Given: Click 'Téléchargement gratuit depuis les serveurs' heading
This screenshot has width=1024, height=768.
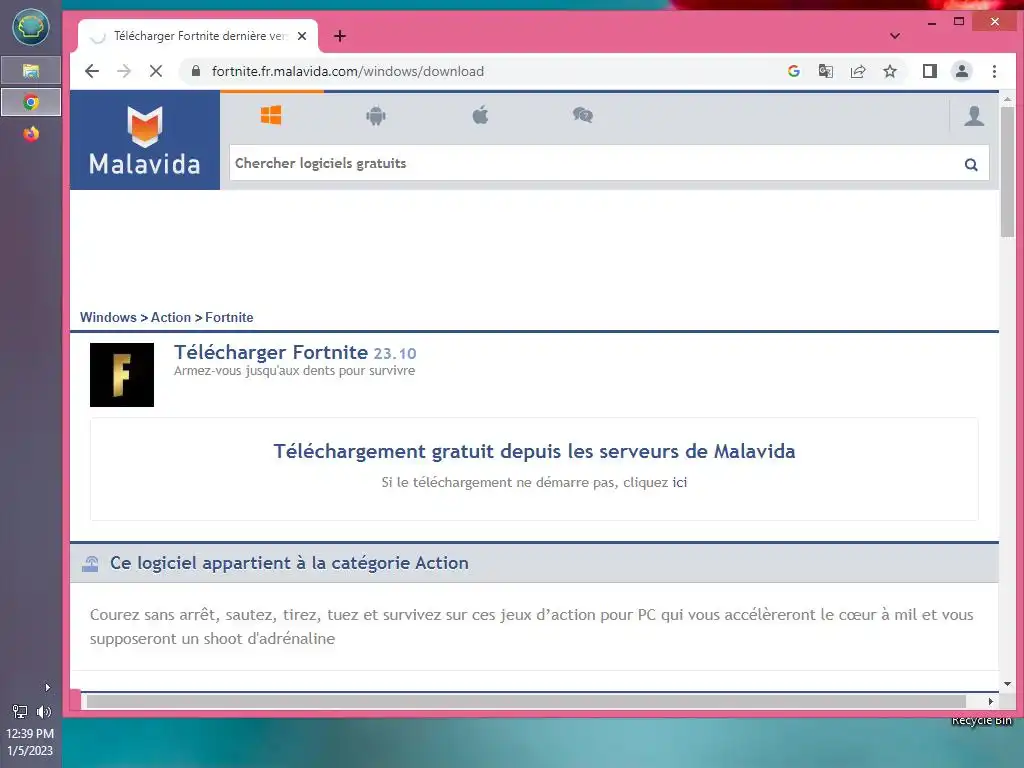Looking at the screenshot, I should pyautogui.click(x=534, y=451).
